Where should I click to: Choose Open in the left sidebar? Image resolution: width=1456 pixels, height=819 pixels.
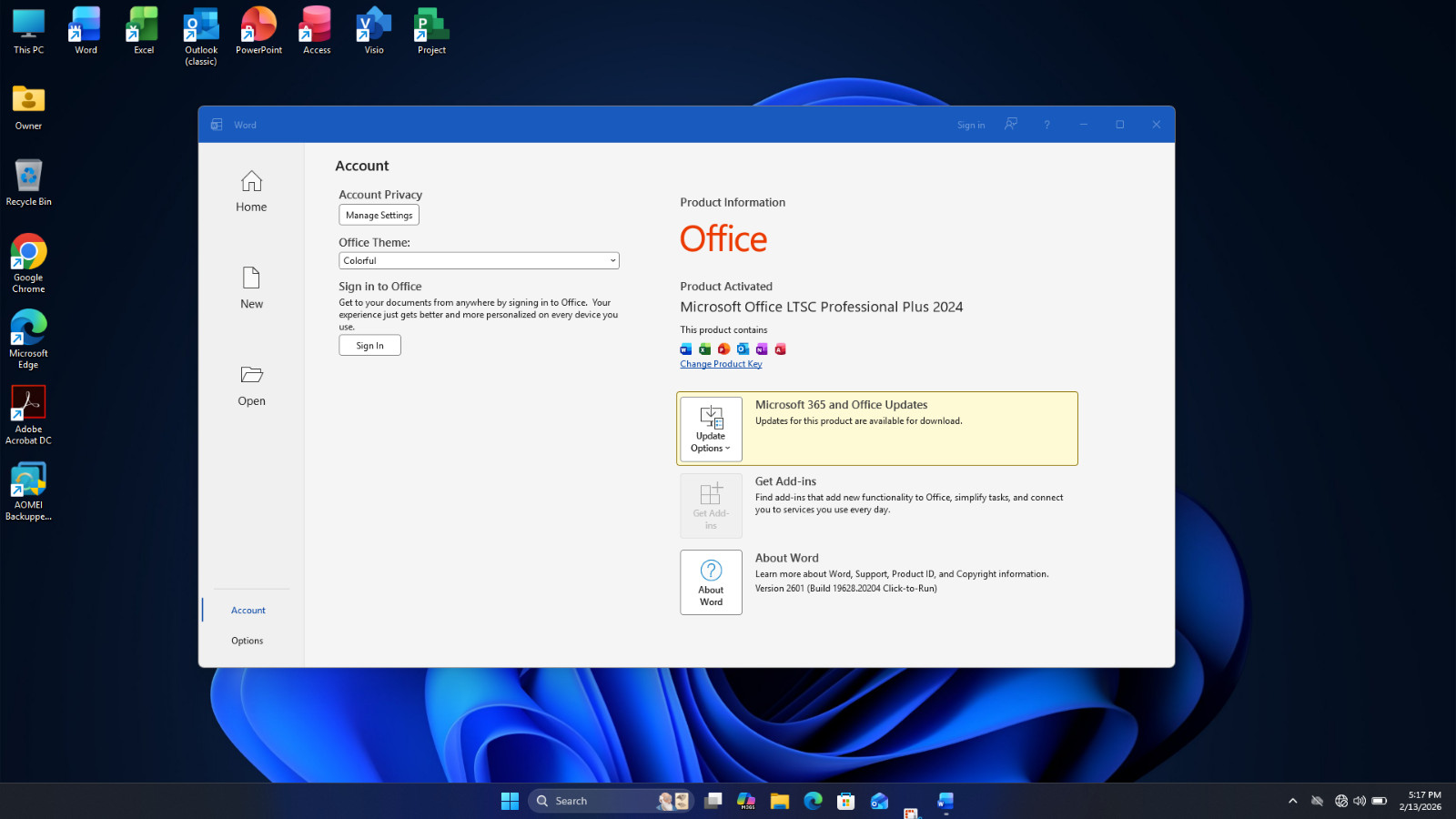coord(251,386)
